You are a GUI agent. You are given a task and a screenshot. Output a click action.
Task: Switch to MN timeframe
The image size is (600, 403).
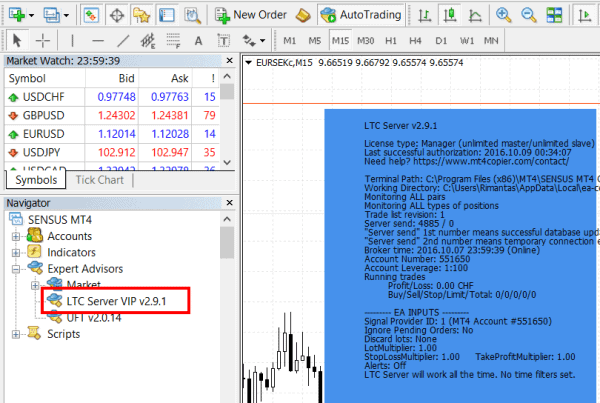[491, 41]
